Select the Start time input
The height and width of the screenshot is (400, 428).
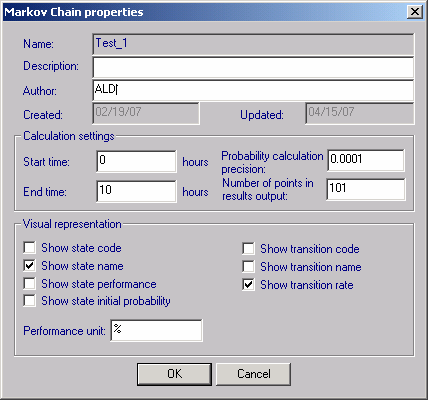tap(136, 161)
